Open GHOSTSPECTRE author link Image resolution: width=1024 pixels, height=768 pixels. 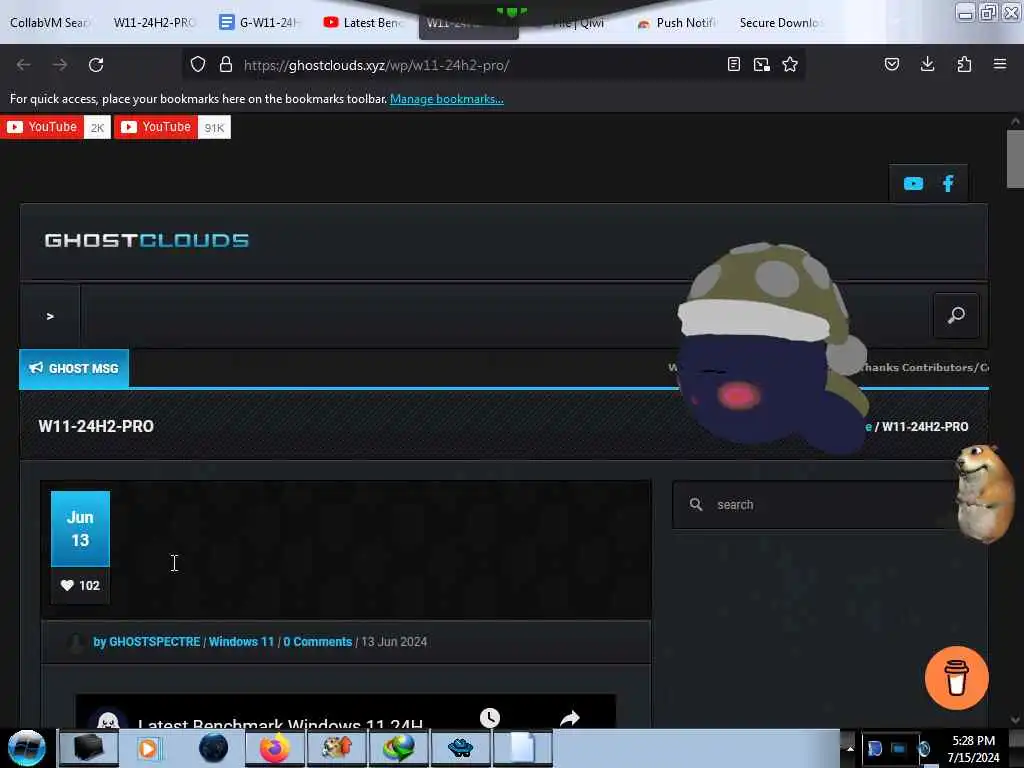(x=154, y=641)
